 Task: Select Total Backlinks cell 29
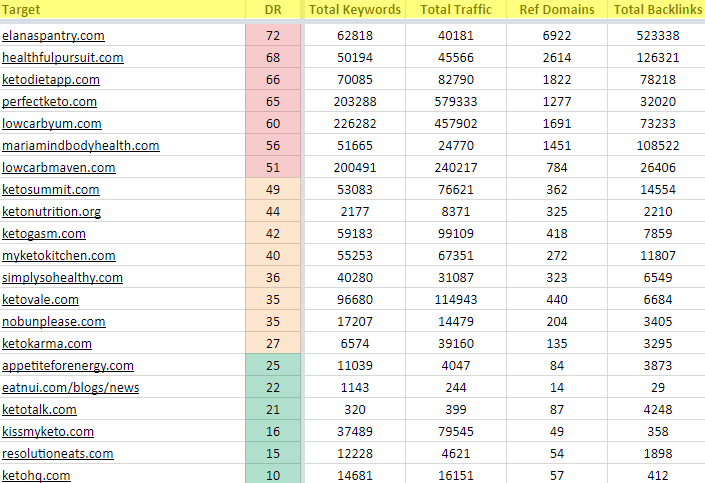click(x=657, y=388)
